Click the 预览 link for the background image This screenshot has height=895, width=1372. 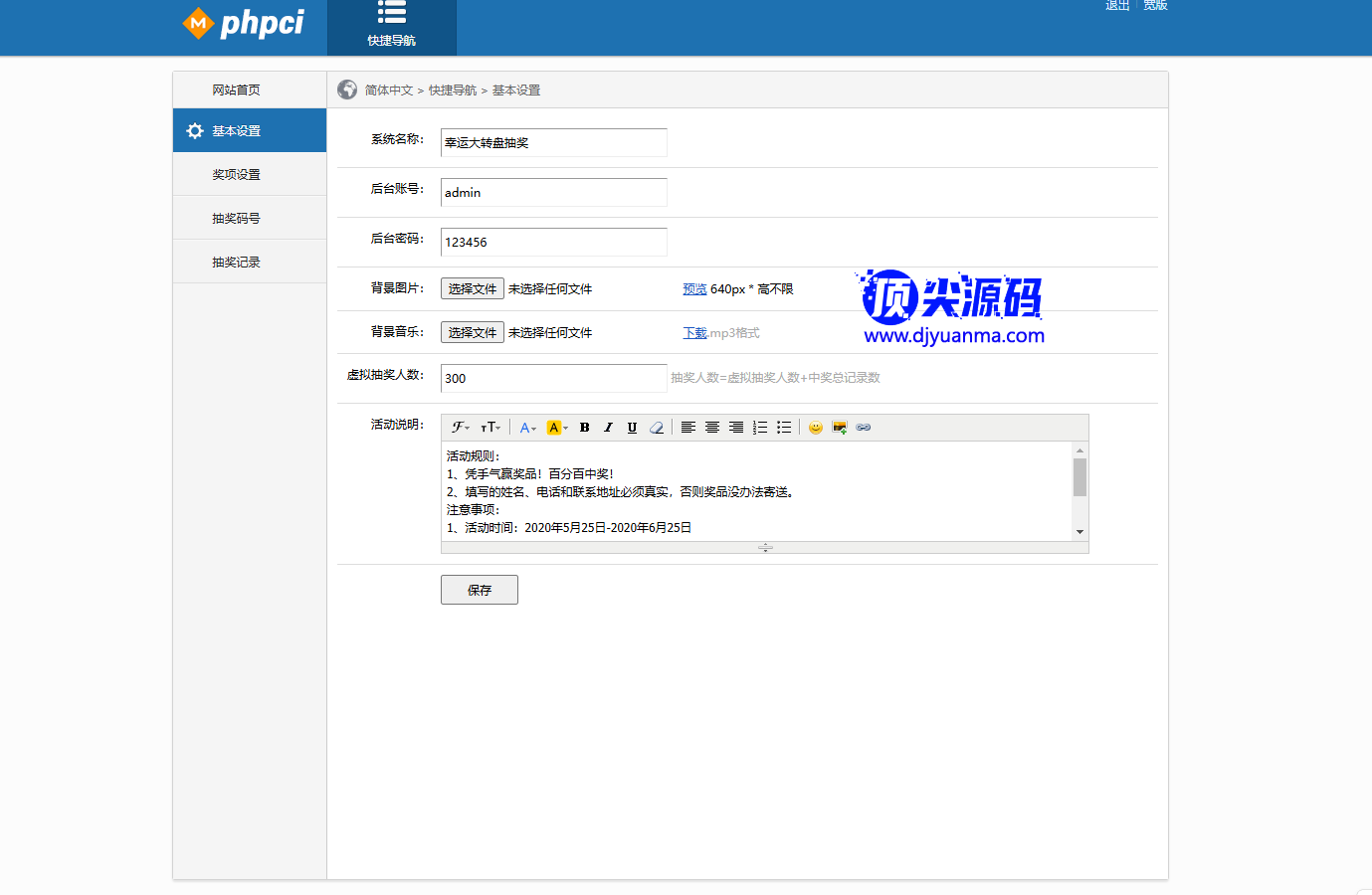(x=694, y=289)
